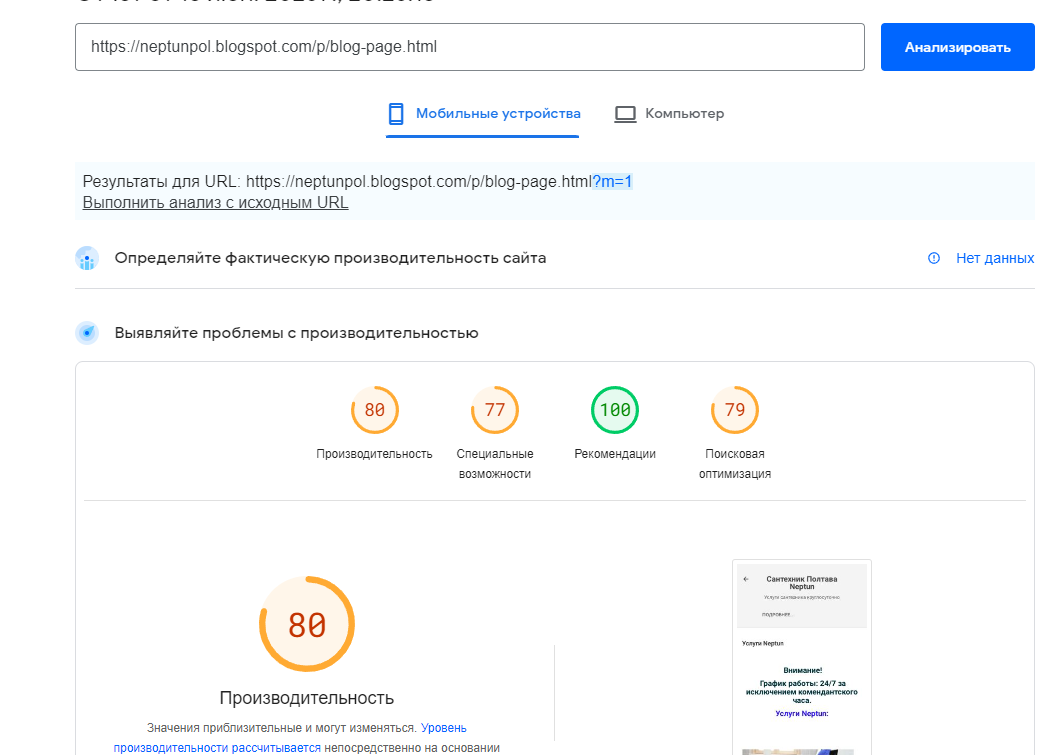Click the blue Анализировать button
The height and width of the screenshot is (755, 1052).
click(957, 47)
